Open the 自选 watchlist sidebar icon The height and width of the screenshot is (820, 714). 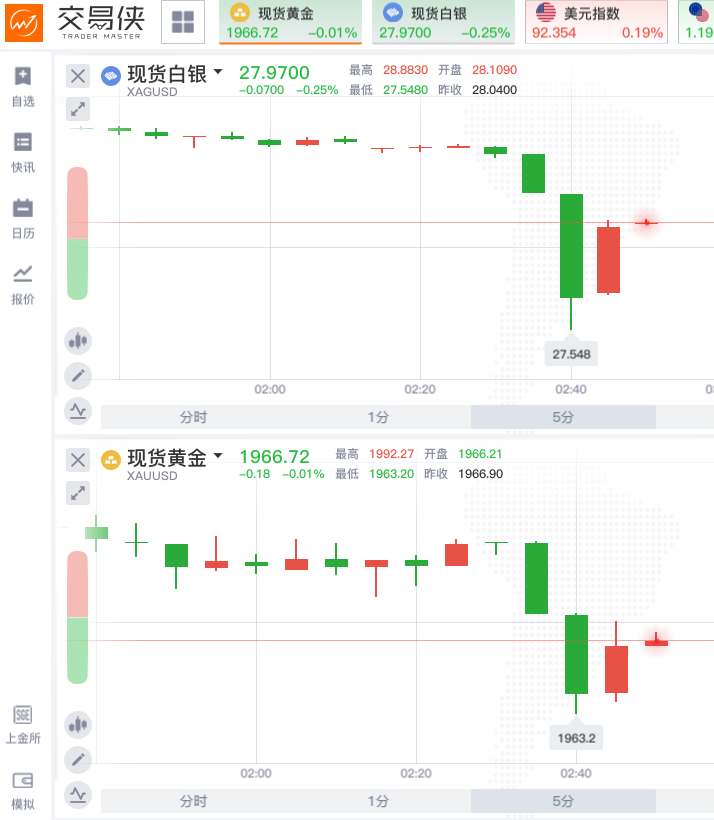point(23,86)
